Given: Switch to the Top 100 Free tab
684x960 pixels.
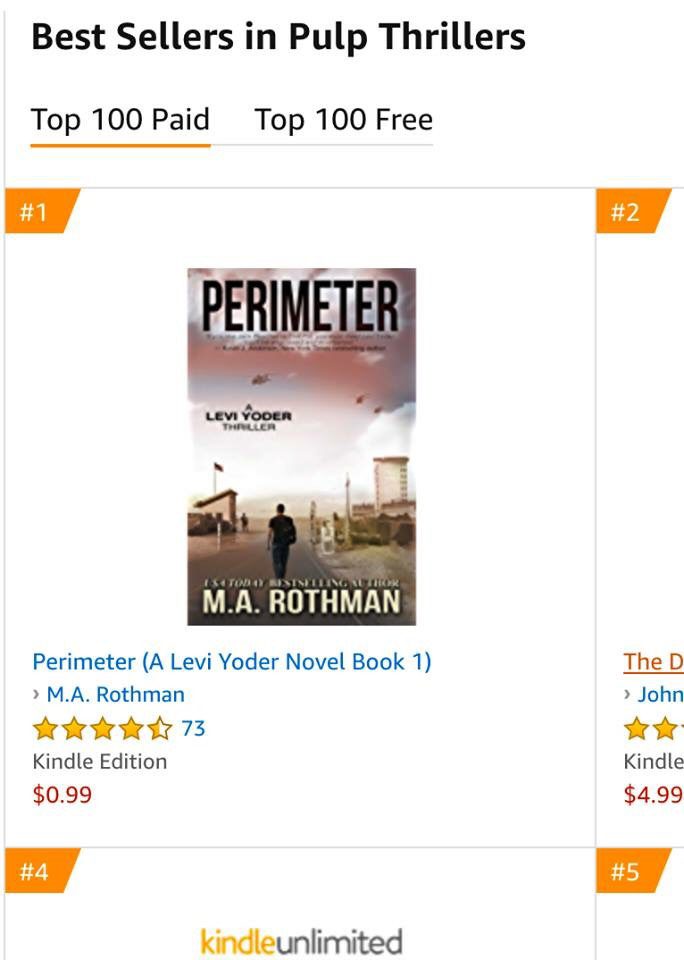Looking at the screenshot, I should (x=343, y=121).
